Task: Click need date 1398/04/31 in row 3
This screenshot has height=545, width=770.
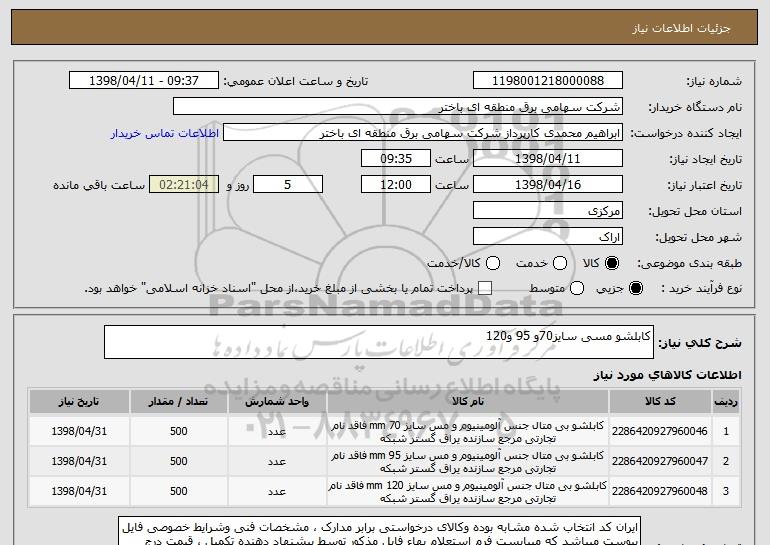Action: click(x=79, y=491)
